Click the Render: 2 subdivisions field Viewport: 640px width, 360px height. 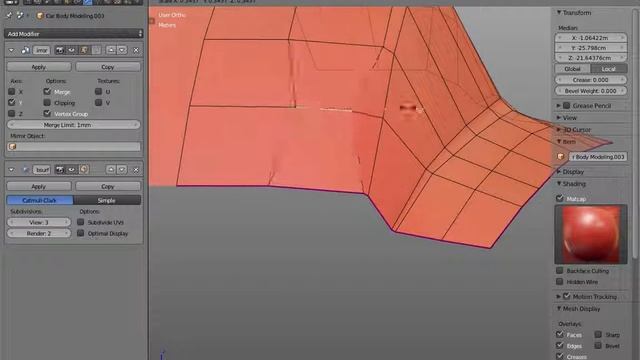click(x=39, y=233)
